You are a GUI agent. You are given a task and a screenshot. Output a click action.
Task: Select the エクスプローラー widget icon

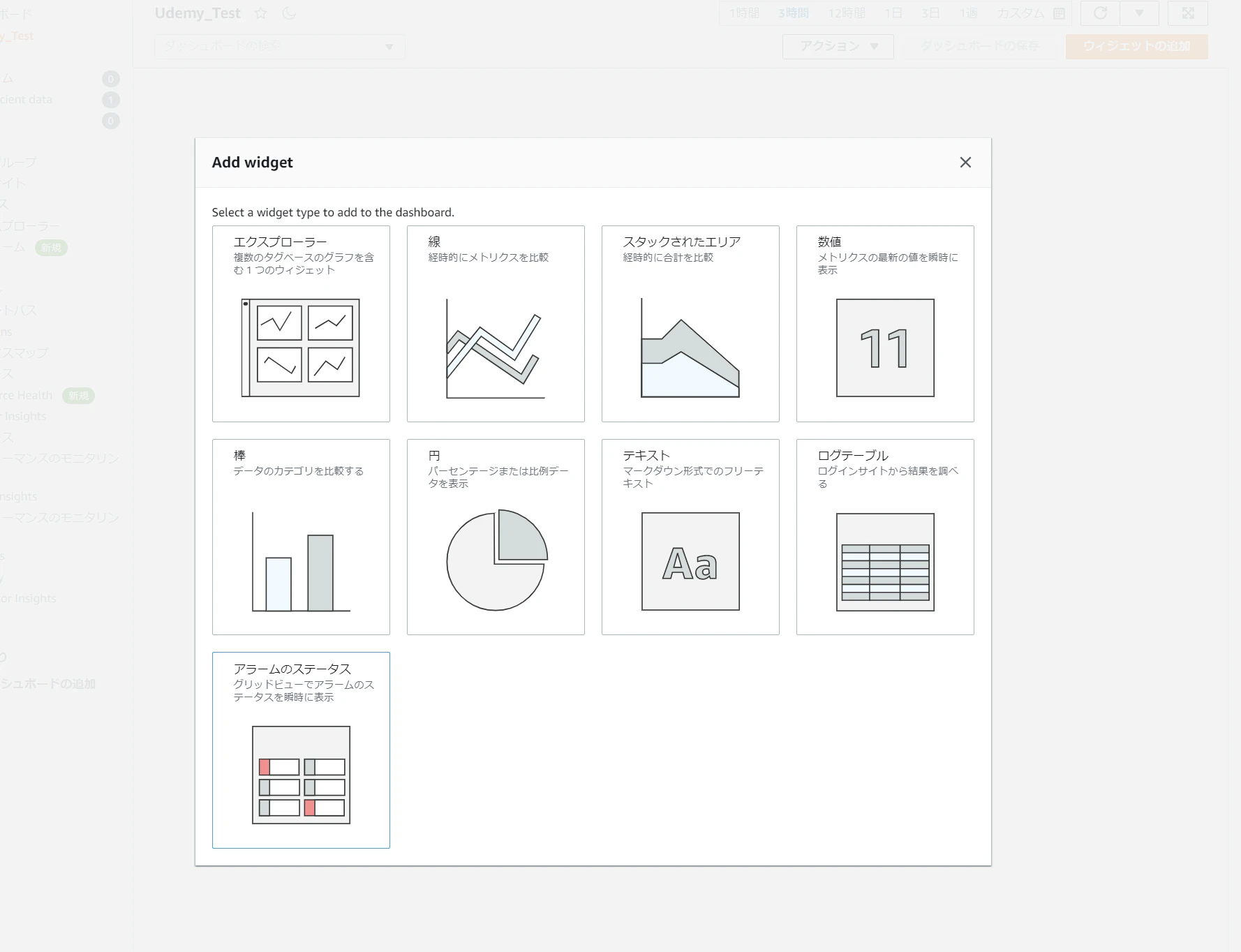301,348
